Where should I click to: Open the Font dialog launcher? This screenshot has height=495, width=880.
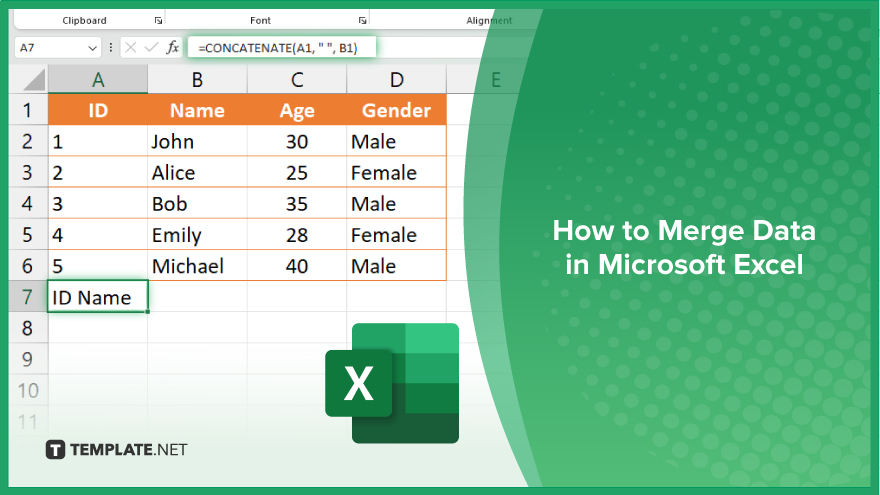point(363,20)
